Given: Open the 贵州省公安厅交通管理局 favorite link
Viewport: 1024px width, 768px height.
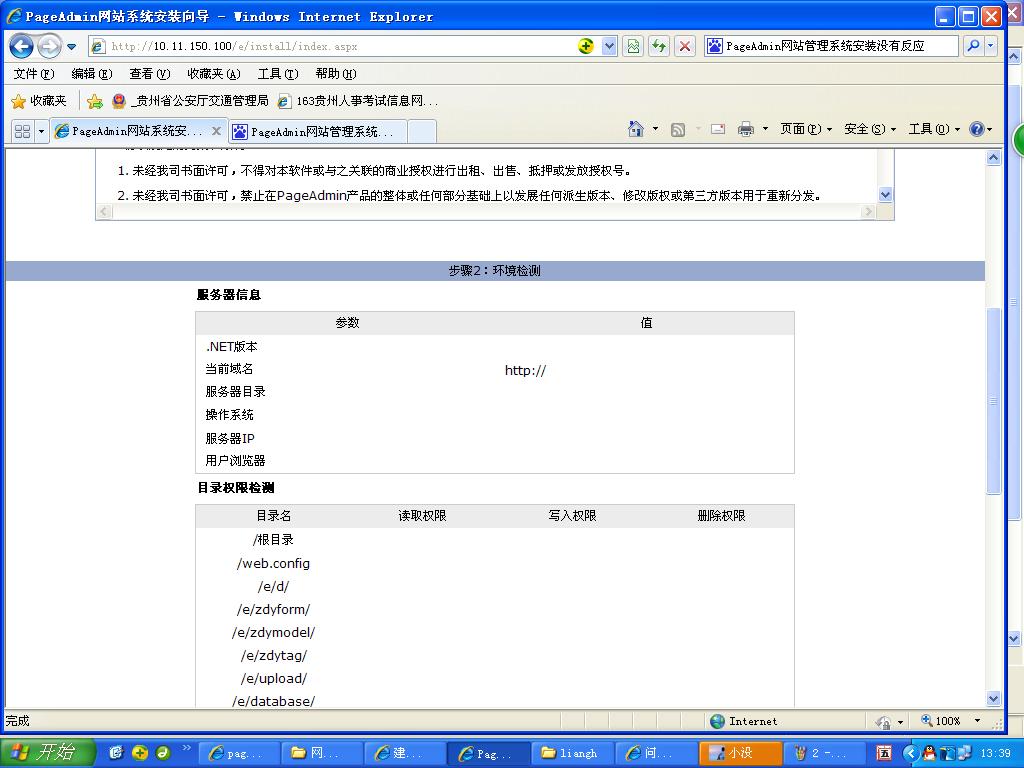Looking at the screenshot, I should pos(190,101).
